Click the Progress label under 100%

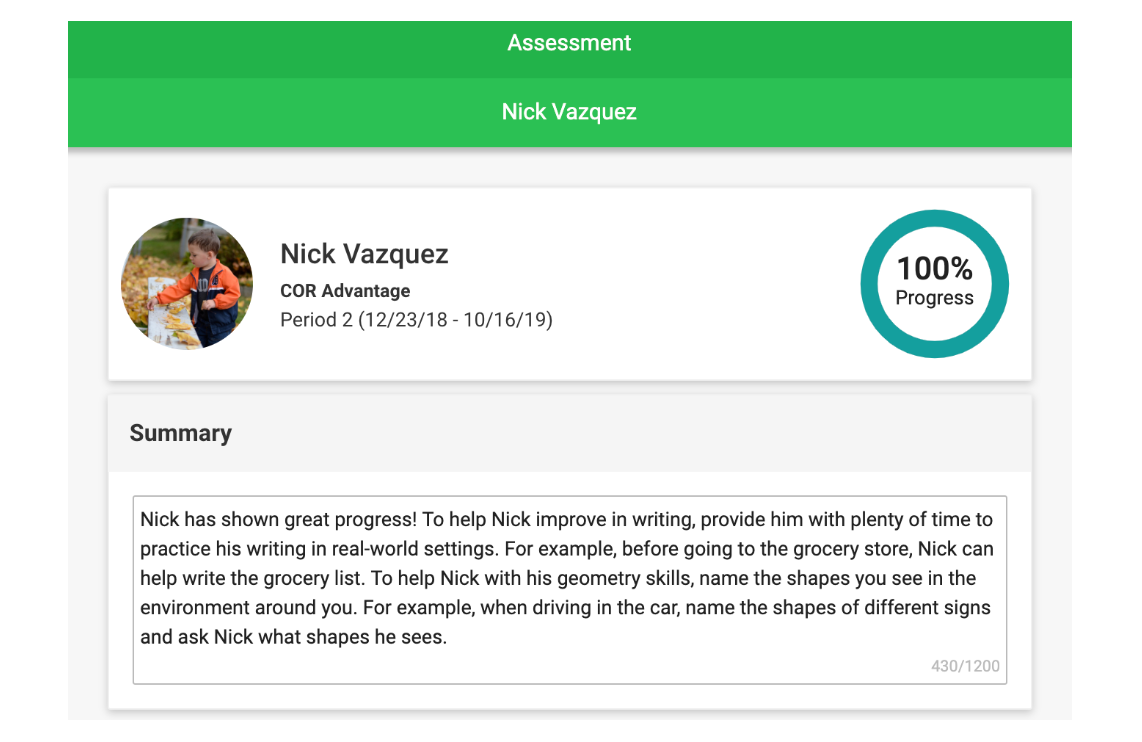coord(934,298)
